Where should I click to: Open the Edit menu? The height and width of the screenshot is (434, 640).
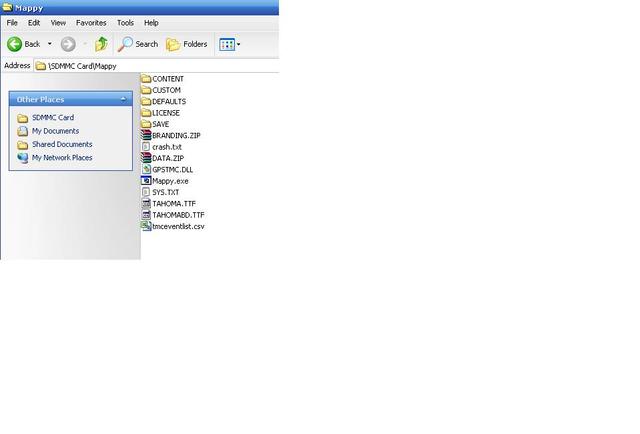coord(34,23)
